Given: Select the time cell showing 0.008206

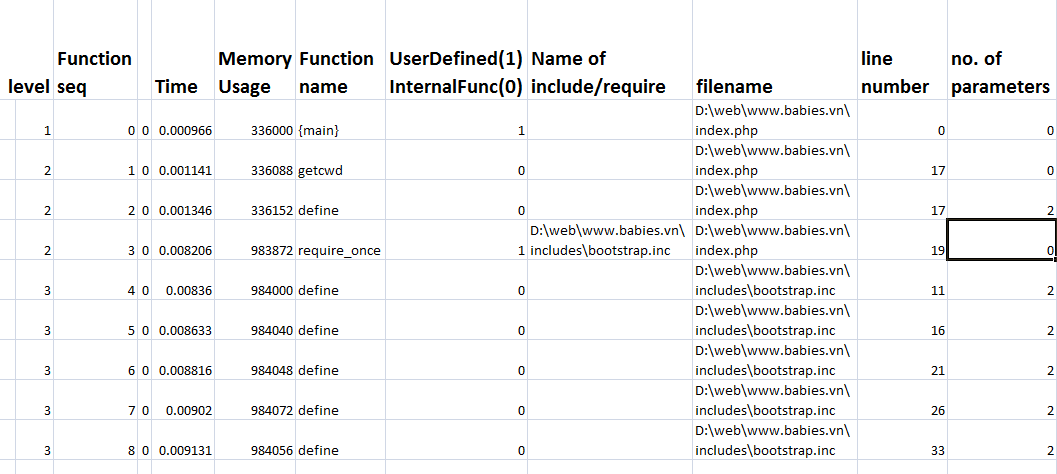Looking at the screenshot, I should pos(182,250).
